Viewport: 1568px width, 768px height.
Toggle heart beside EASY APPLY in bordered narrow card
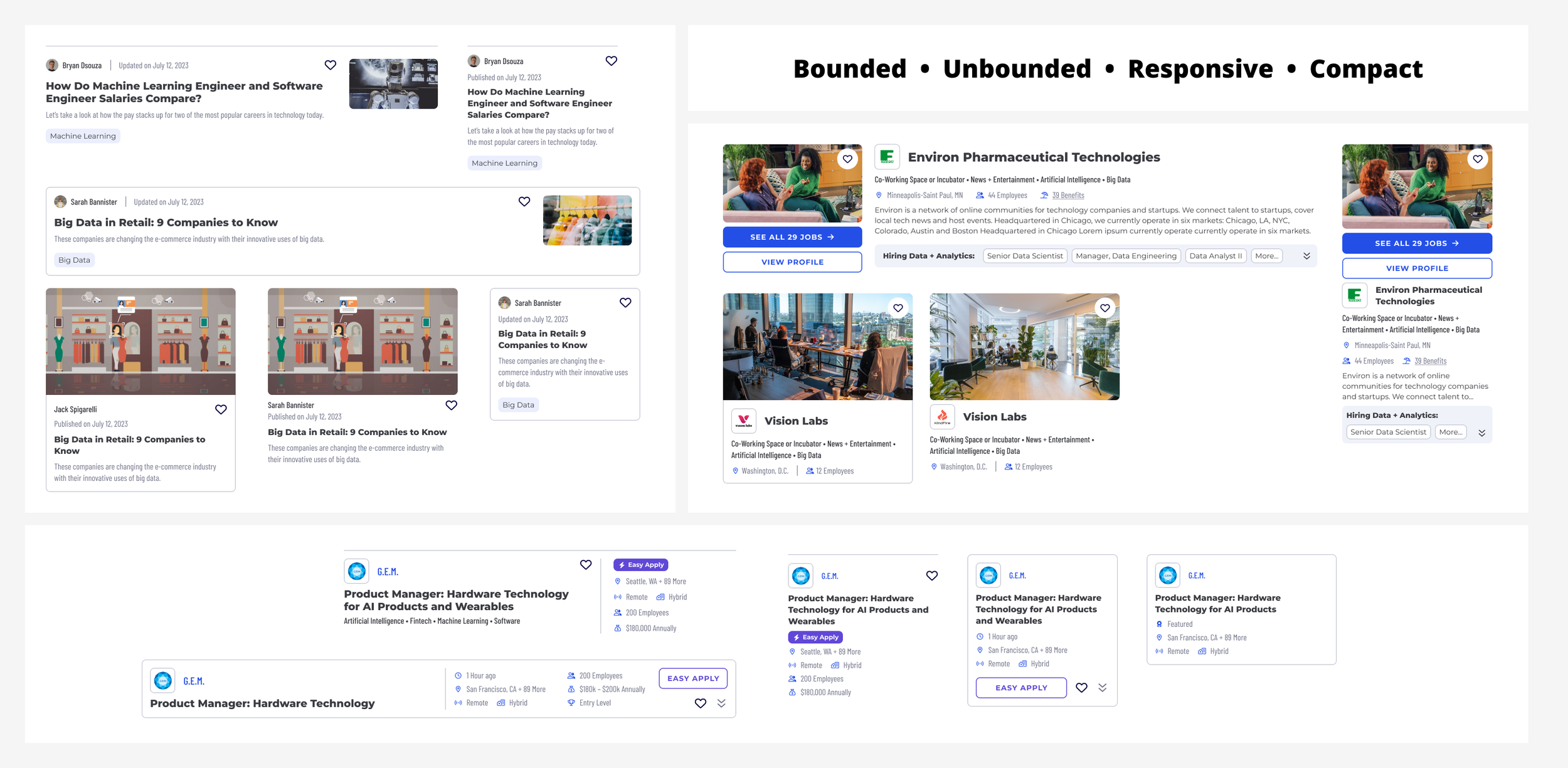(x=1081, y=688)
